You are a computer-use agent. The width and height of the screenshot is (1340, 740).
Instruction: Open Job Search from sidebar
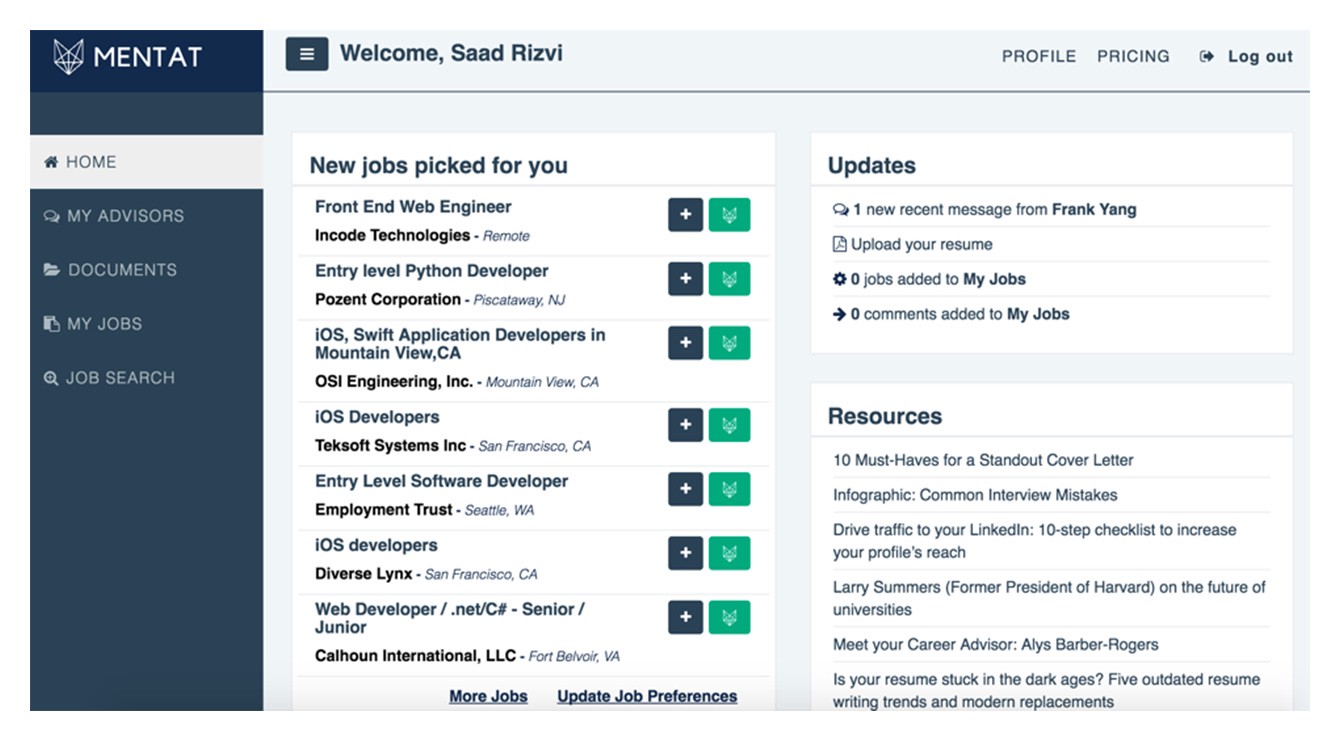[120, 378]
